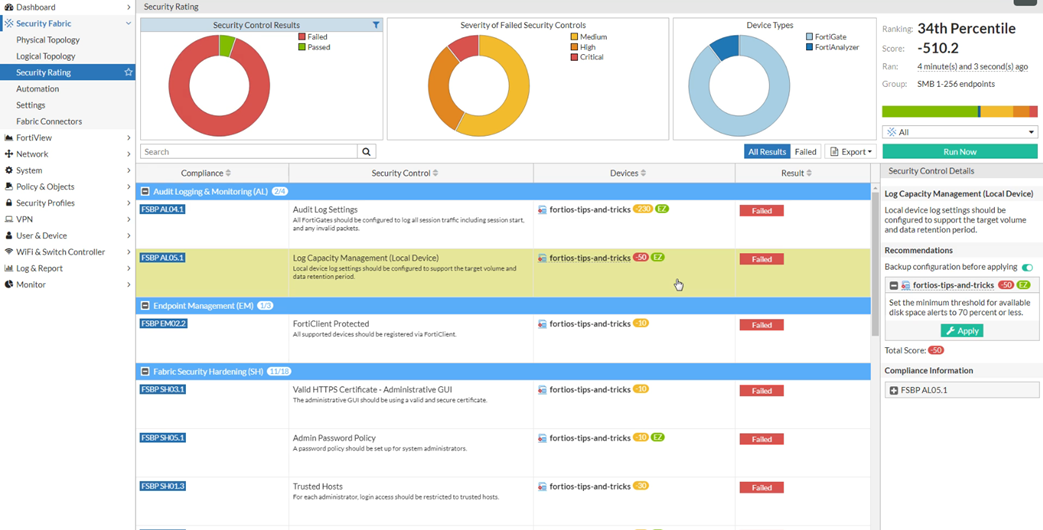The width and height of the screenshot is (1043, 530).
Task: Click Failed result for Audit Log Settings
Action: coord(762,211)
